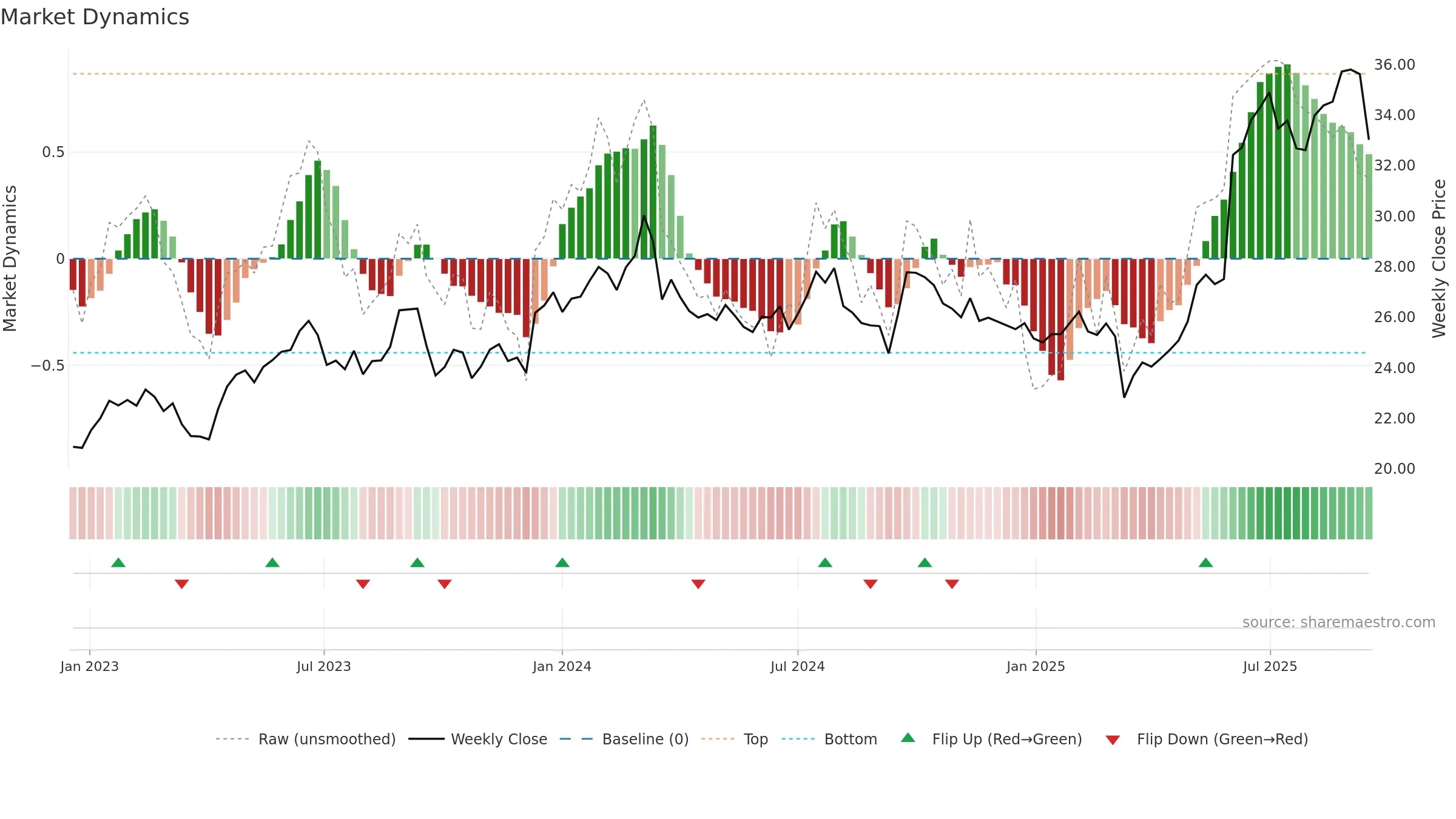Click the Jul 2024 x-axis label
This screenshot has height=819, width=1456.
798,666
